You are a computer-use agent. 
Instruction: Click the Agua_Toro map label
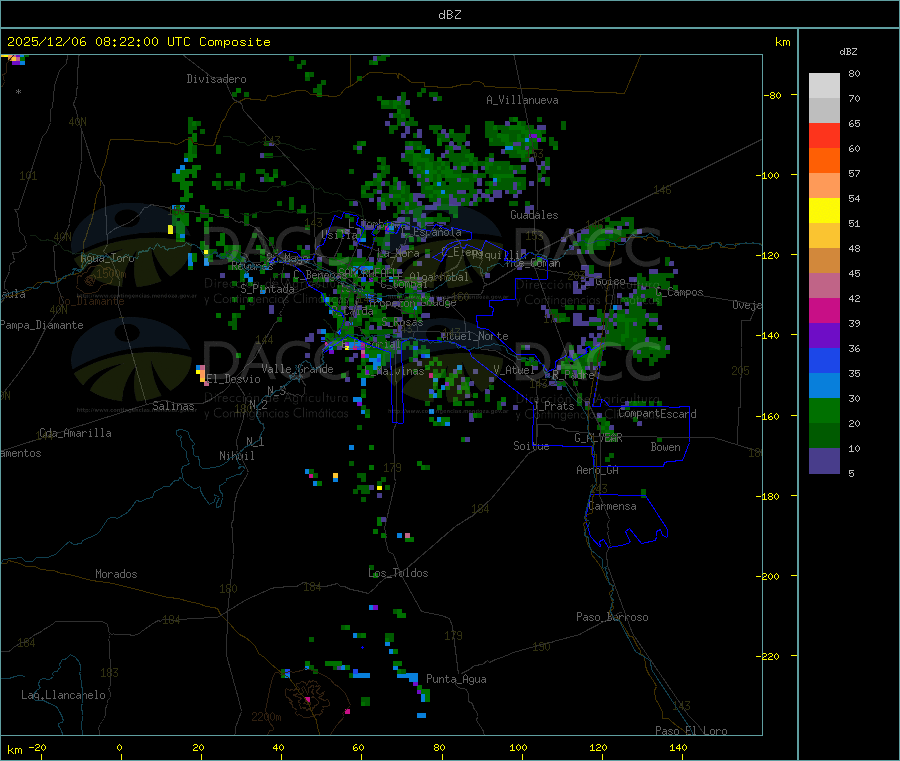(107, 258)
